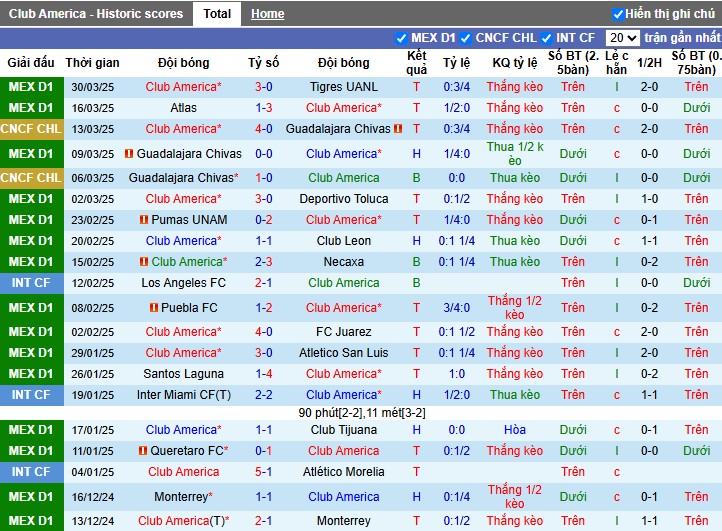Viewport: 722px width, 531px height.
Task: Click Thua 1/2 kèo on 09/03/25 row
Action: (x=515, y=154)
